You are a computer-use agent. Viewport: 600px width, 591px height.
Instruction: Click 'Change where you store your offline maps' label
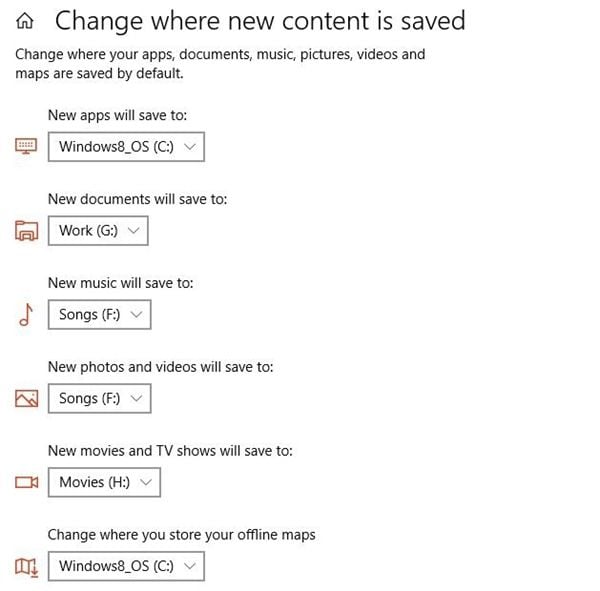pos(181,535)
